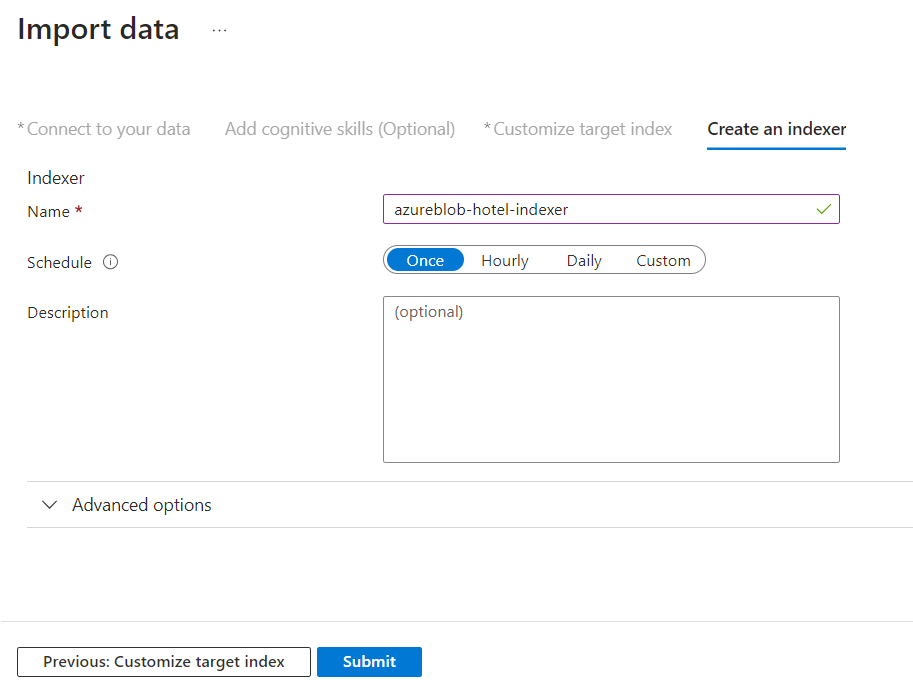Click the Schedule field label
Viewport: 913px width, 697px height.
tap(59, 262)
